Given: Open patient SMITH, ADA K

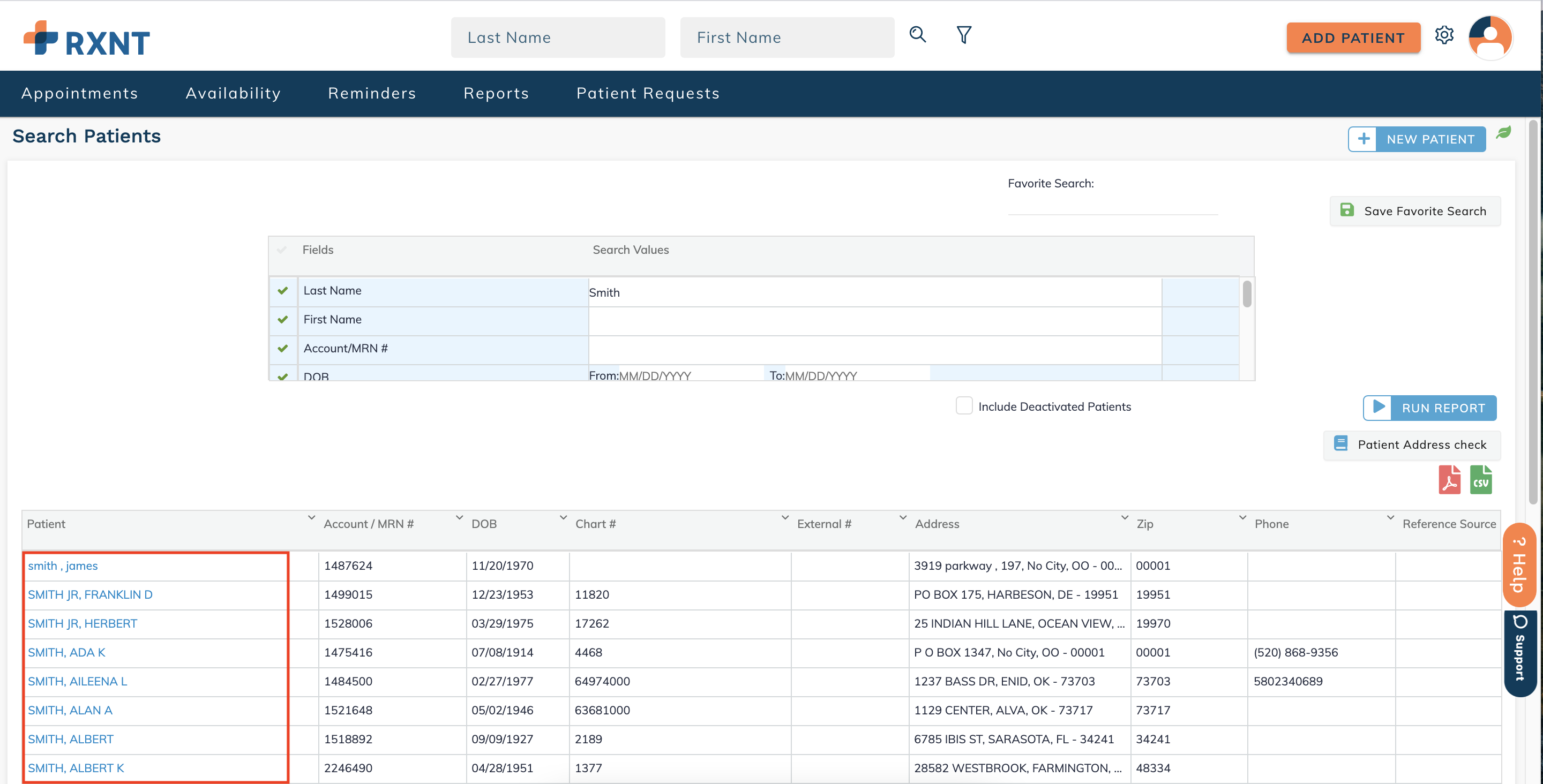Looking at the screenshot, I should click(x=66, y=652).
